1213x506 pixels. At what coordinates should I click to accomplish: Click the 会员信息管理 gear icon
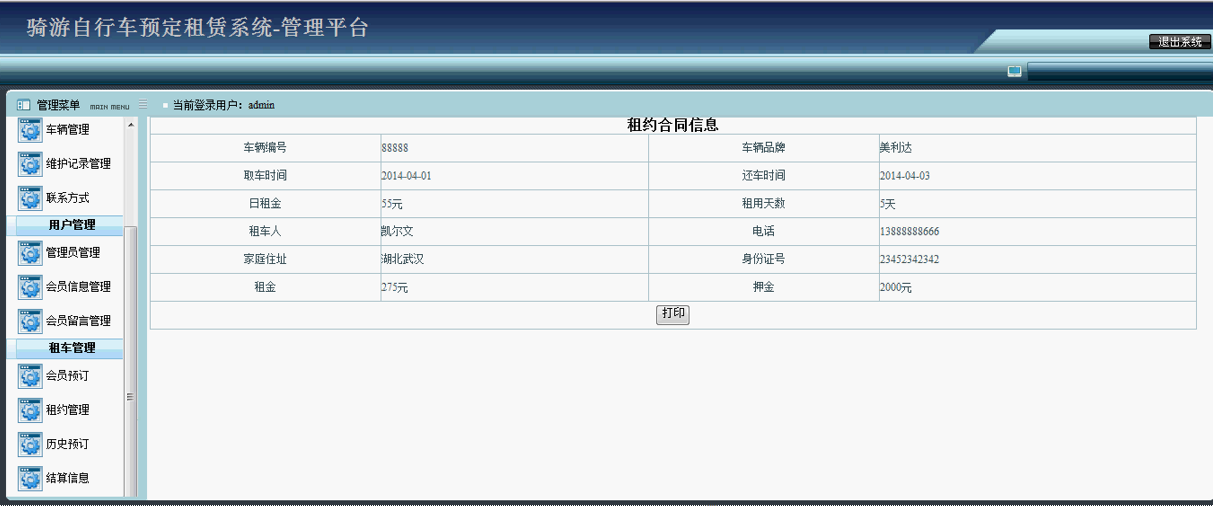click(x=30, y=287)
